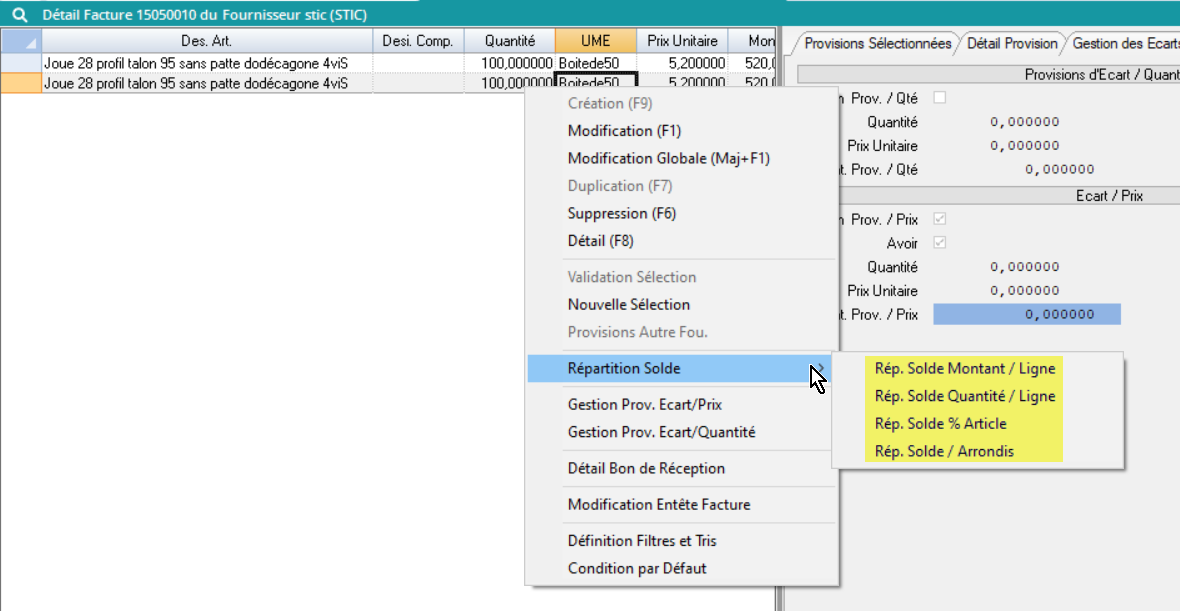Click the UME column header

595,41
